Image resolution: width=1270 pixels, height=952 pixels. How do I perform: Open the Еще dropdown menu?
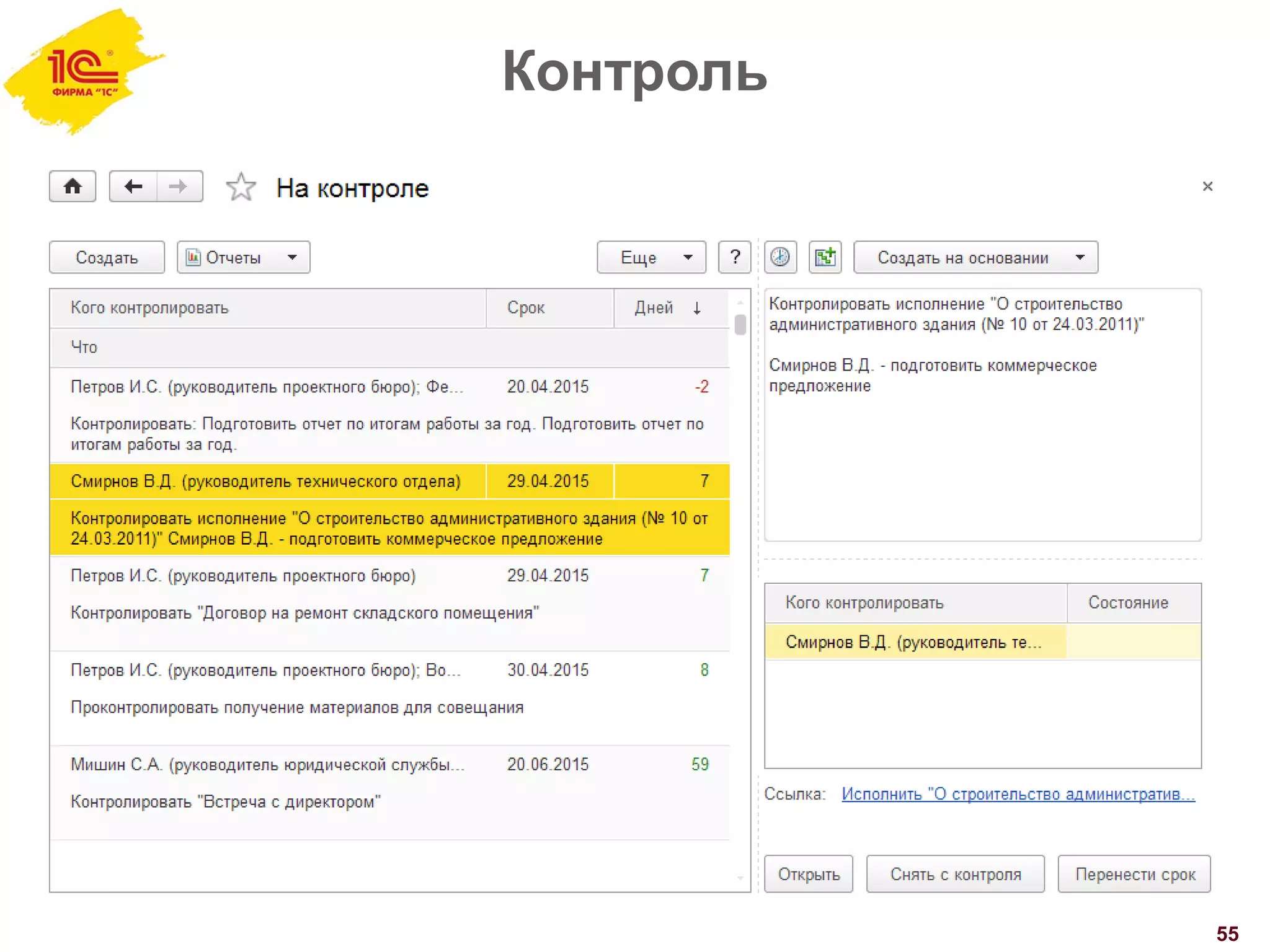click(651, 257)
